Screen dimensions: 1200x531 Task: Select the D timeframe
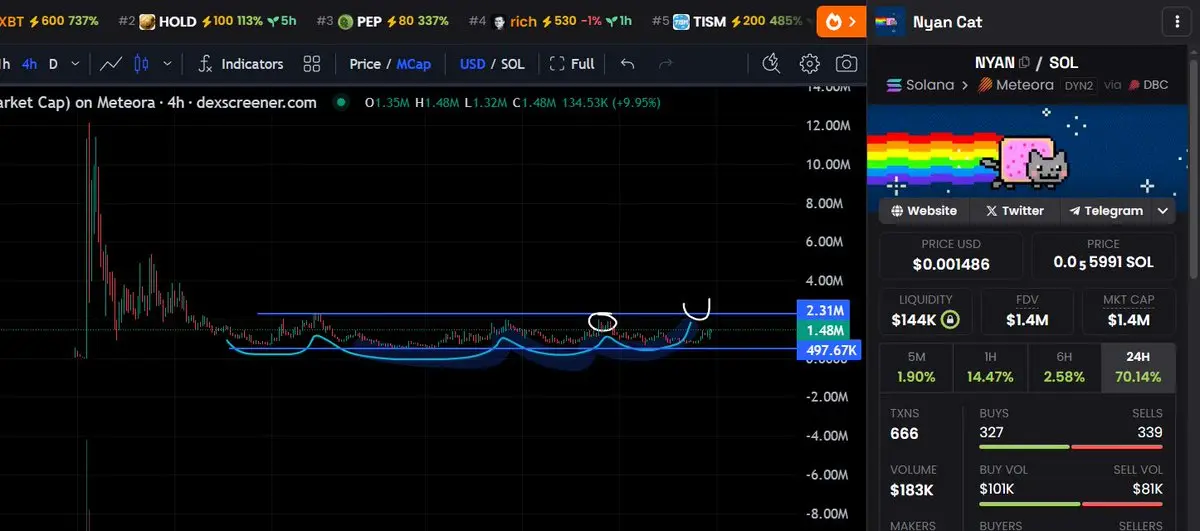coord(53,64)
